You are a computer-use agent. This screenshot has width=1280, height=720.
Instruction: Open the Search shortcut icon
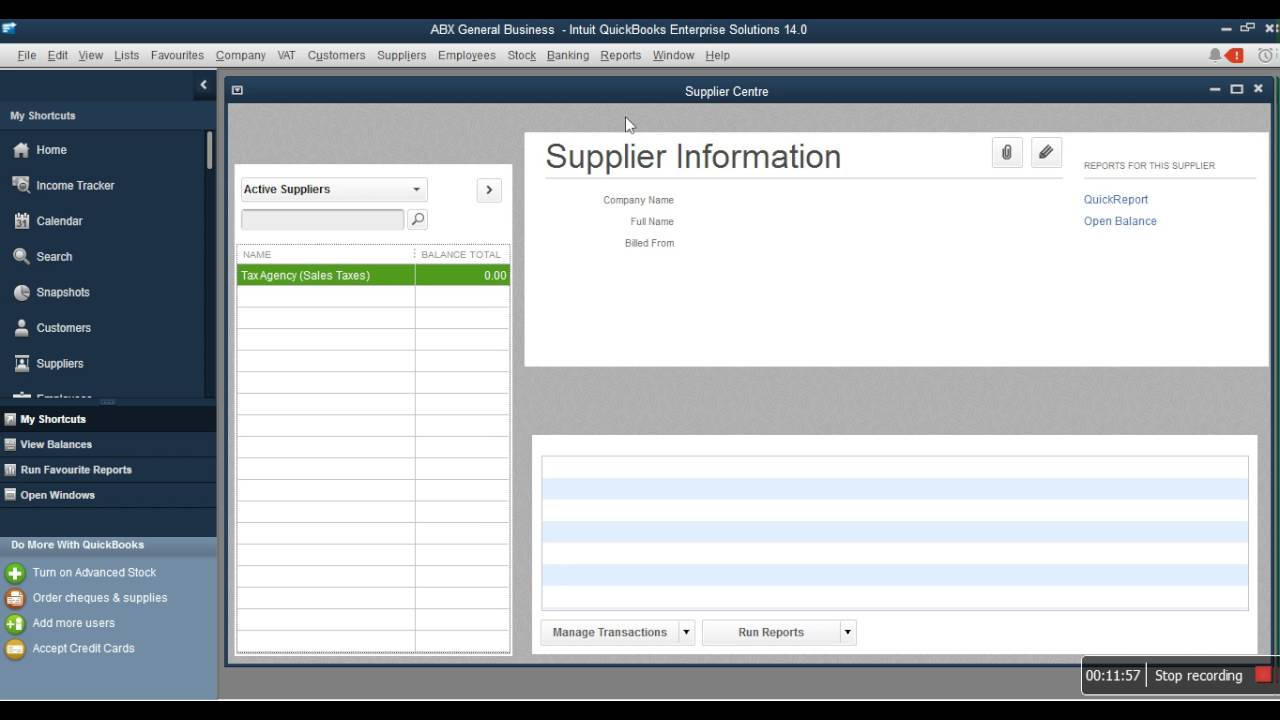point(21,257)
